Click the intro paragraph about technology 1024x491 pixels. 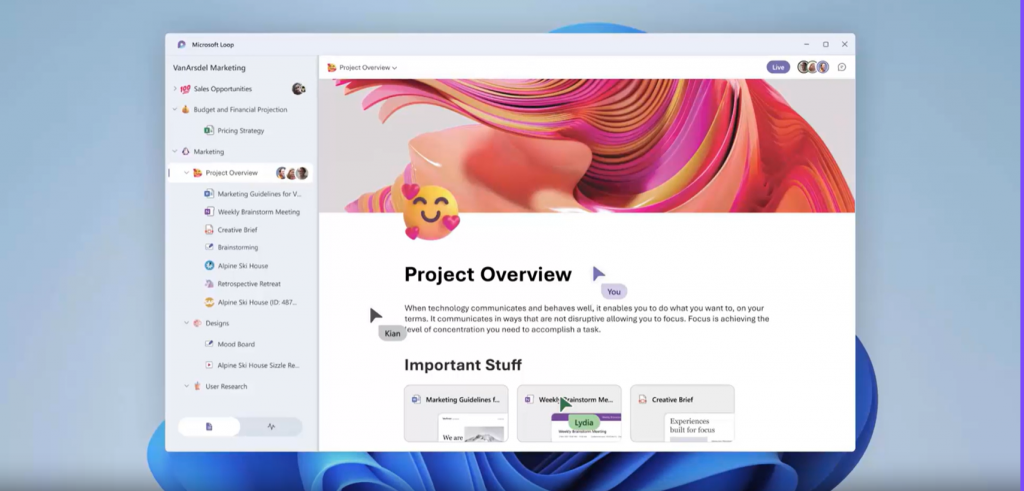pyautogui.click(x=586, y=319)
